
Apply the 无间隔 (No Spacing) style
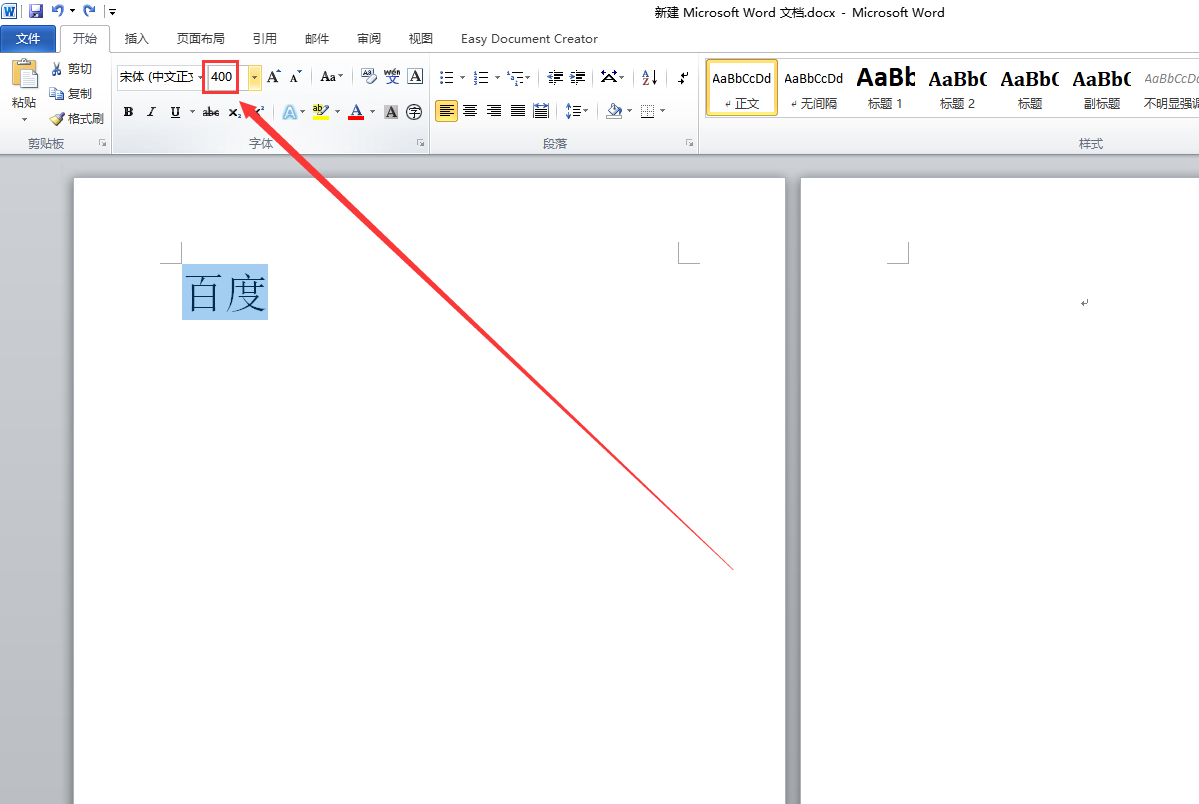click(x=814, y=88)
